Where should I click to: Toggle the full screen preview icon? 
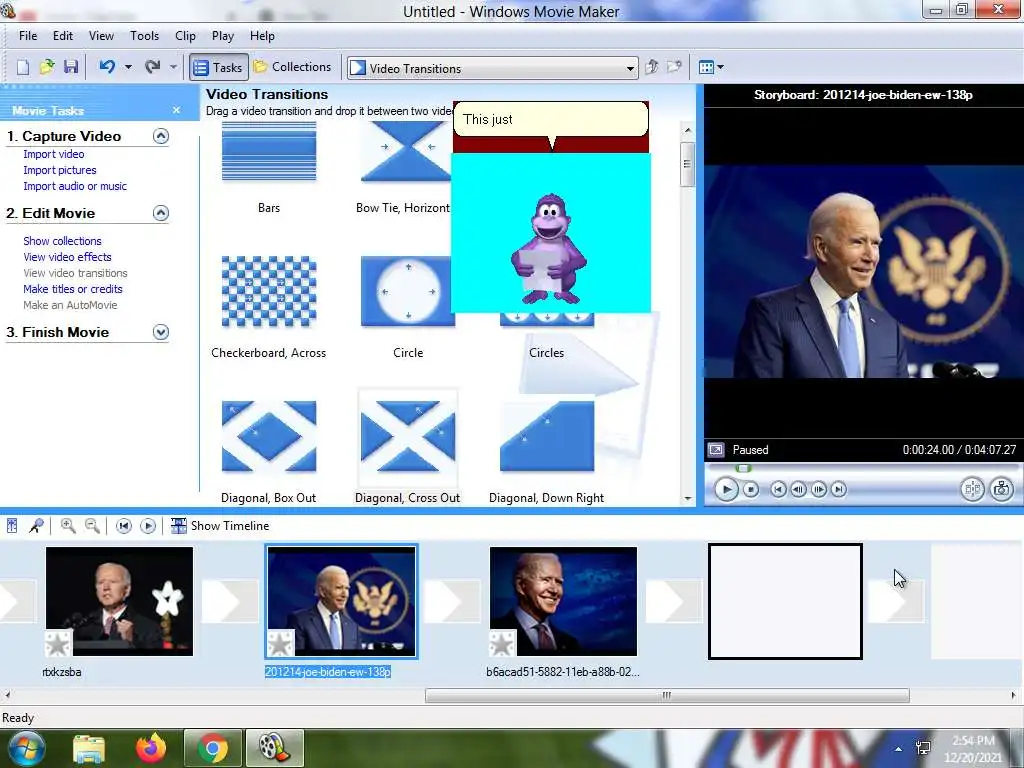tap(716, 450)
